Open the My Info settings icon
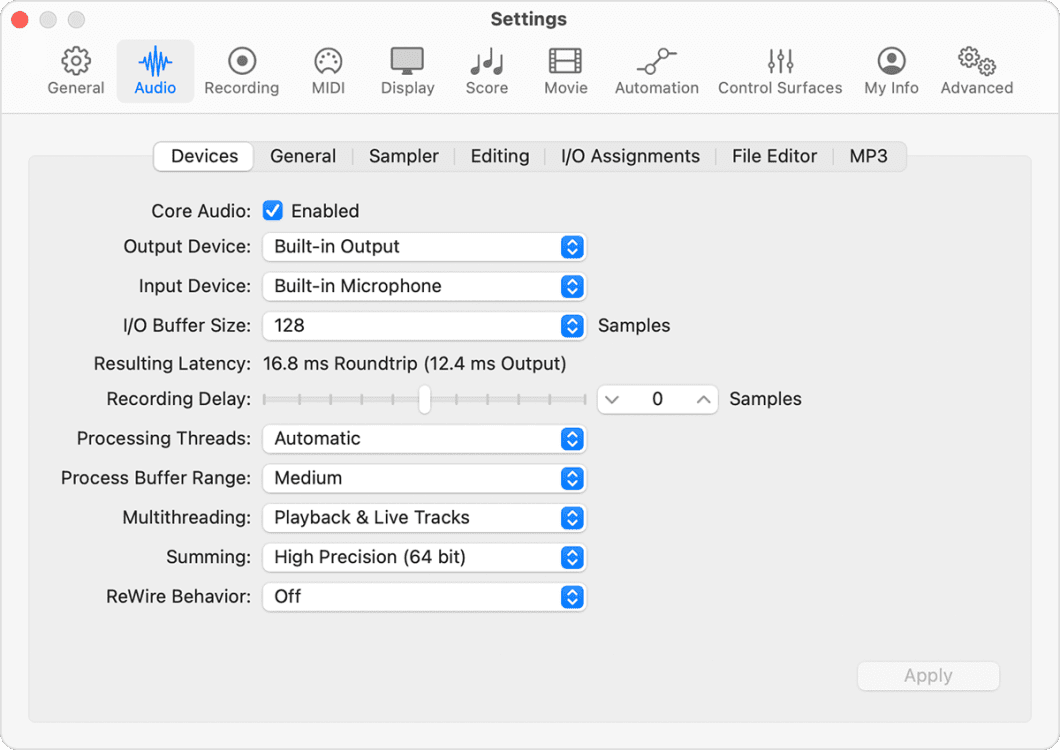Image resolution: width=1060 pixels, height=750 pixels. 890,70
